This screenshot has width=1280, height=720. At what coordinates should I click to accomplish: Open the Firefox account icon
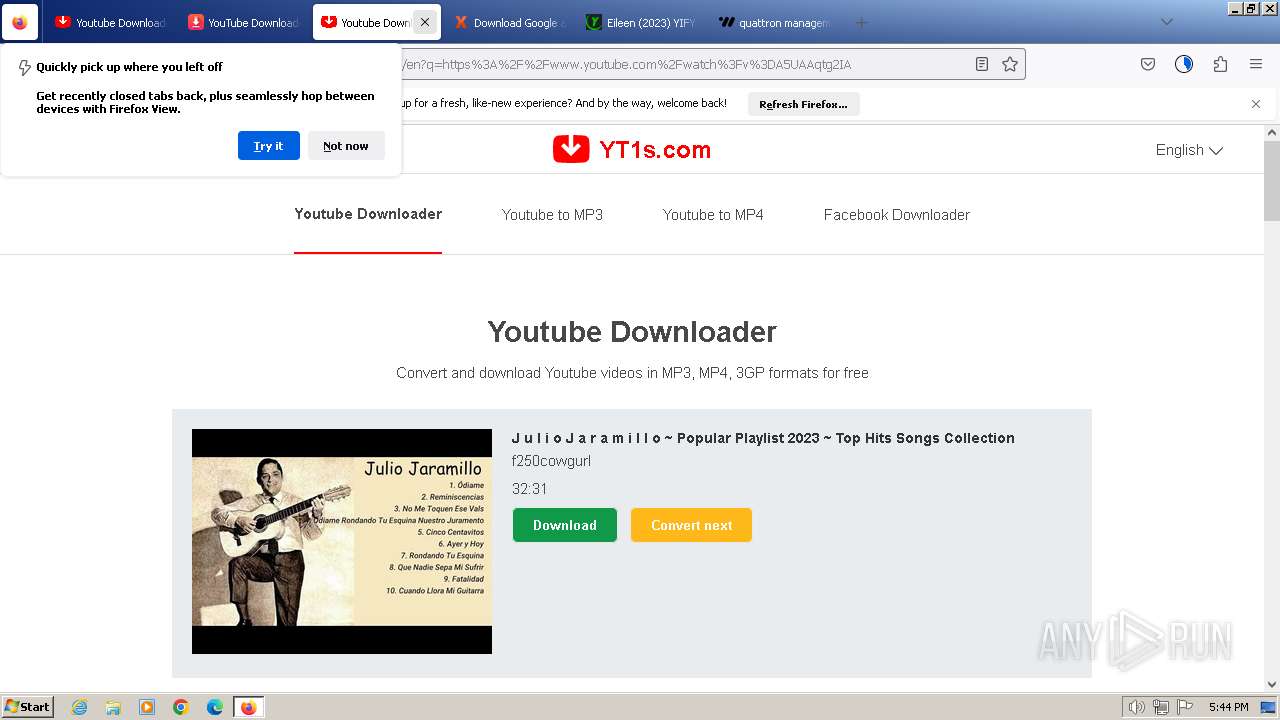click(1184, 64)
